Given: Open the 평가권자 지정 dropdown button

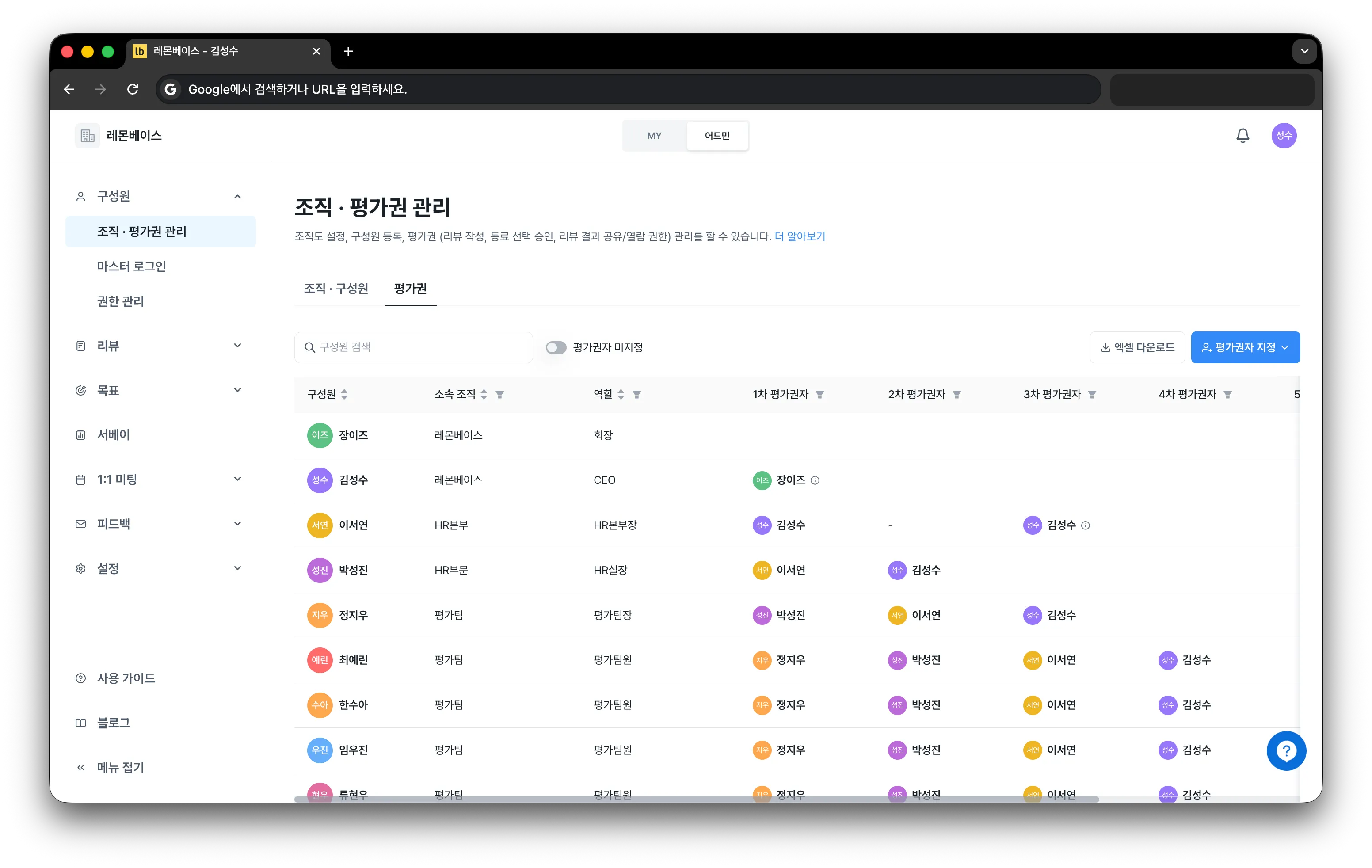Looking at the screenshot, I should (x=1245, y=347).
